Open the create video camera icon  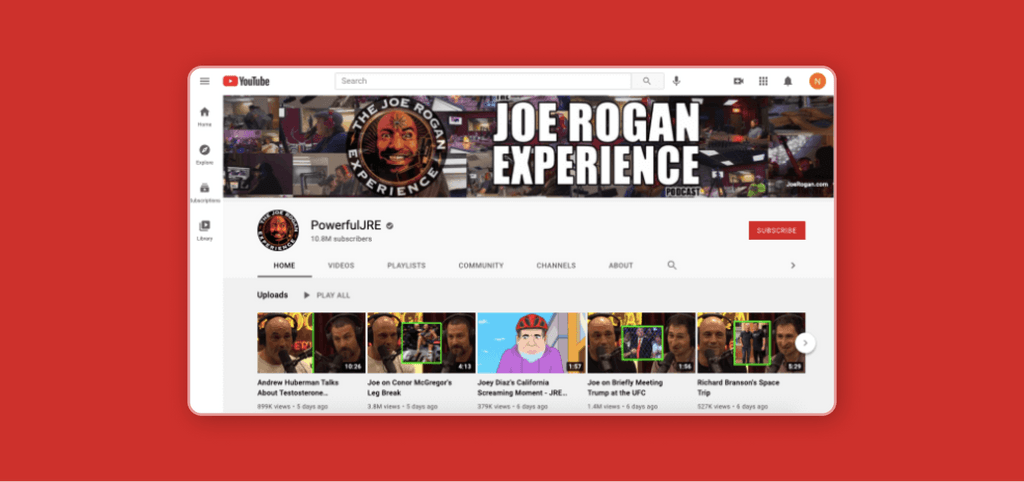pos(739,81)
